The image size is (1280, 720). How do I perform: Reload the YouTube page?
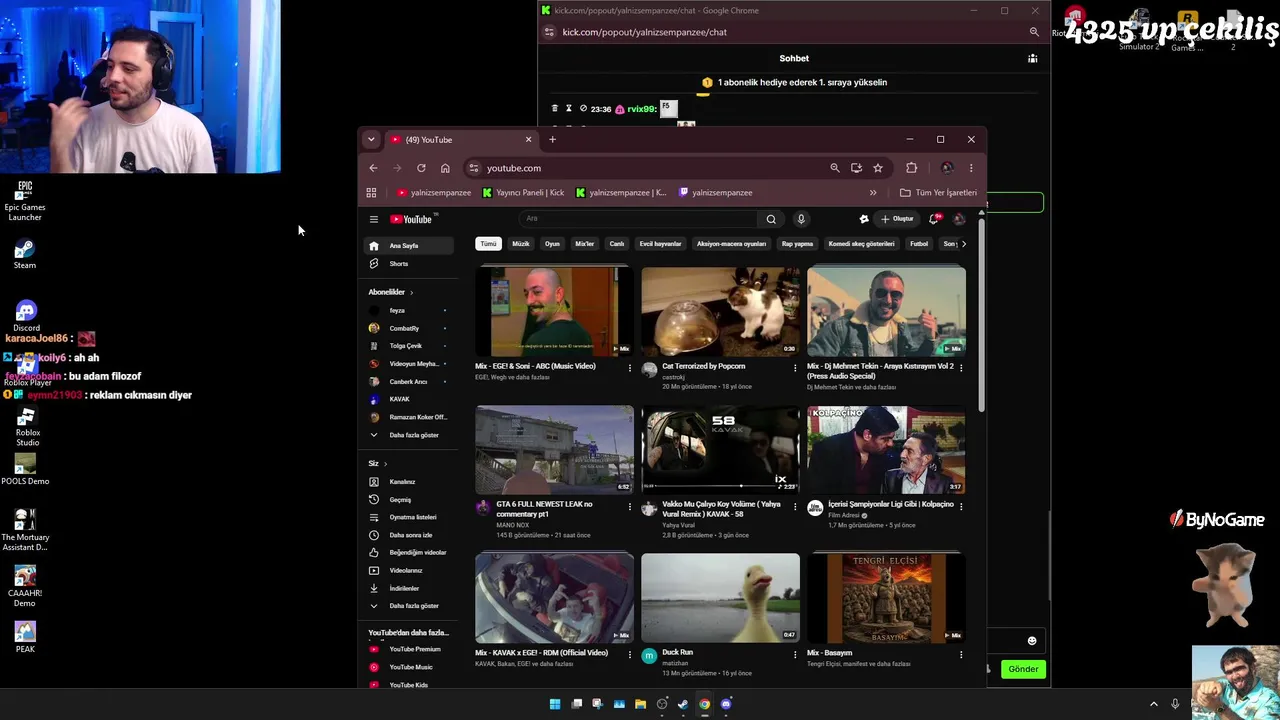tap(421, 168)
